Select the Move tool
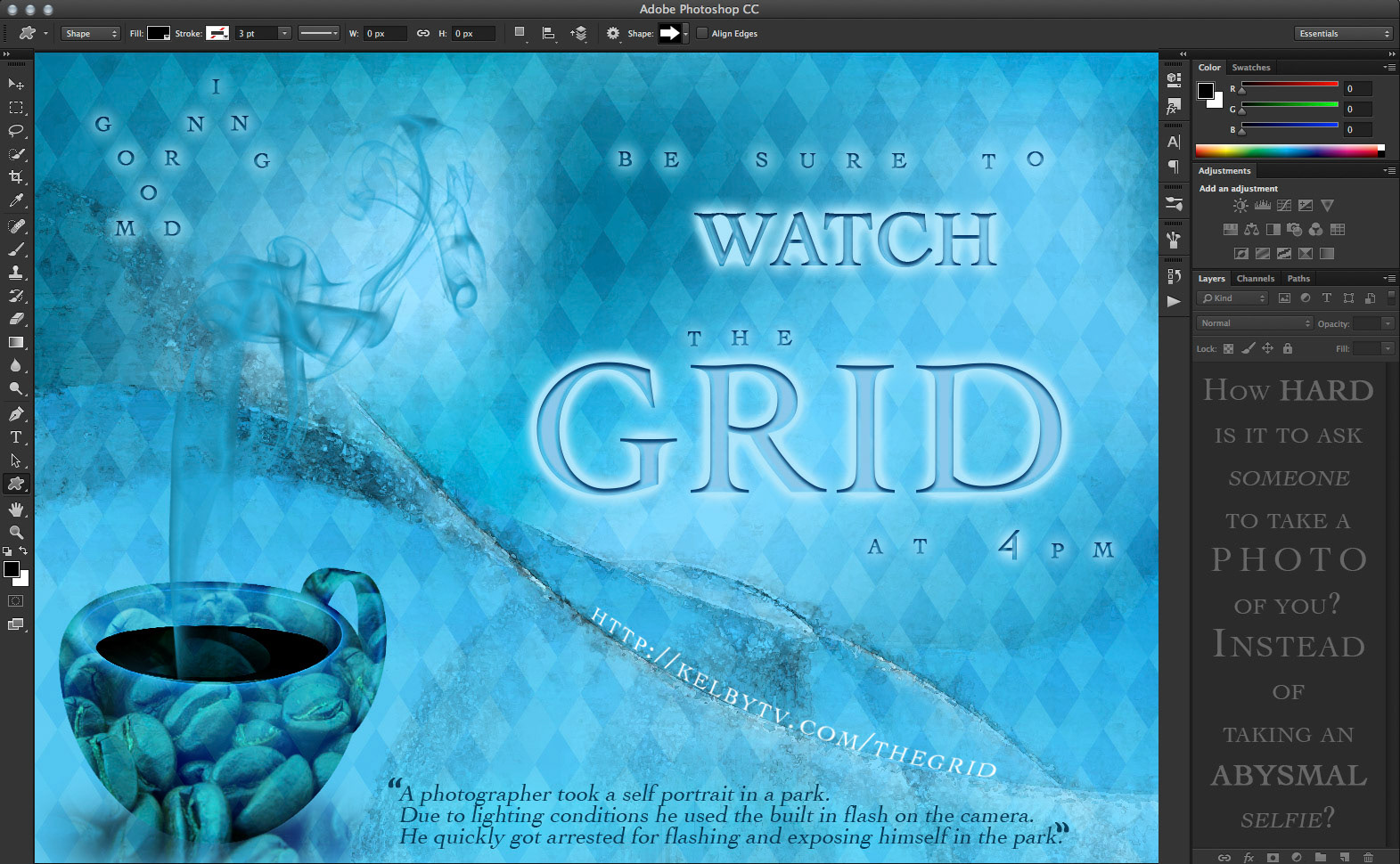Viewport: 1400px width, 864px height. (16, 84)
